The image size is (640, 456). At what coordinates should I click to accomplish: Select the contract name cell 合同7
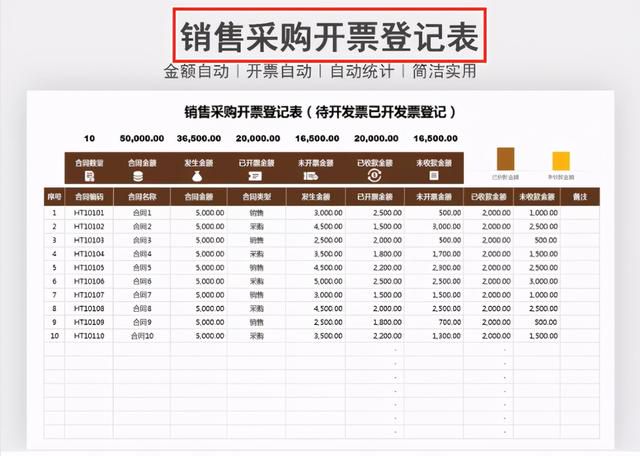142,295
